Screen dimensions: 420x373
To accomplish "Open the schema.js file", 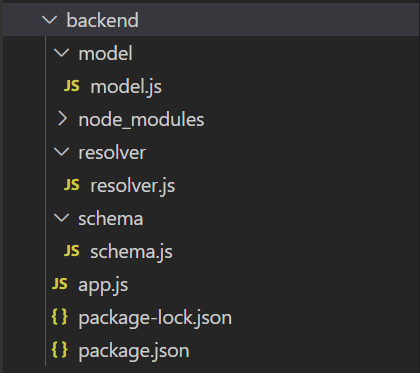I will tap(131, 252).
